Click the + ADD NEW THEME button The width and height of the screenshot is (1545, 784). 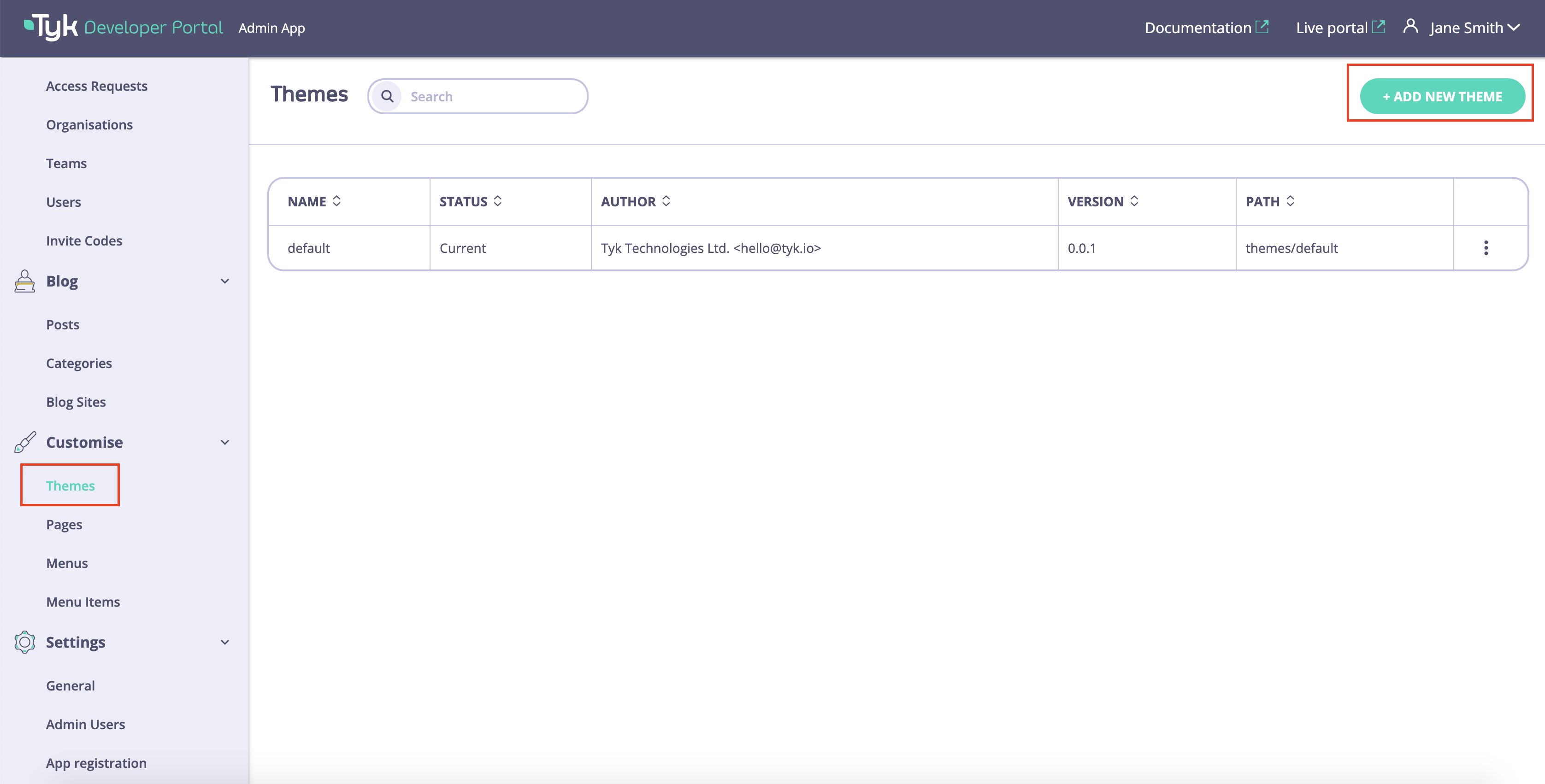pyautogui.click(x=1442, y=96)
